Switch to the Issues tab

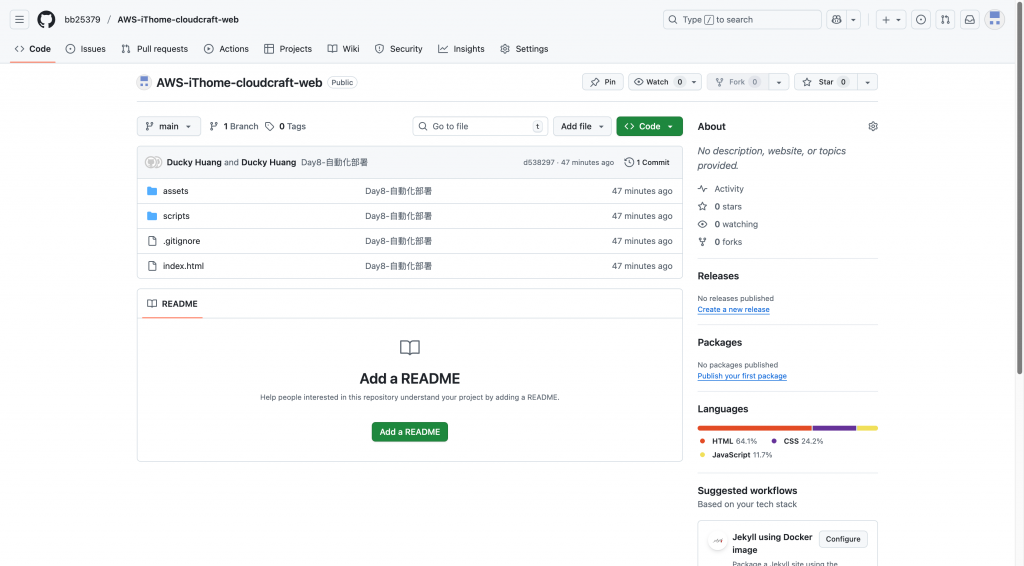[x=86, y=49]
